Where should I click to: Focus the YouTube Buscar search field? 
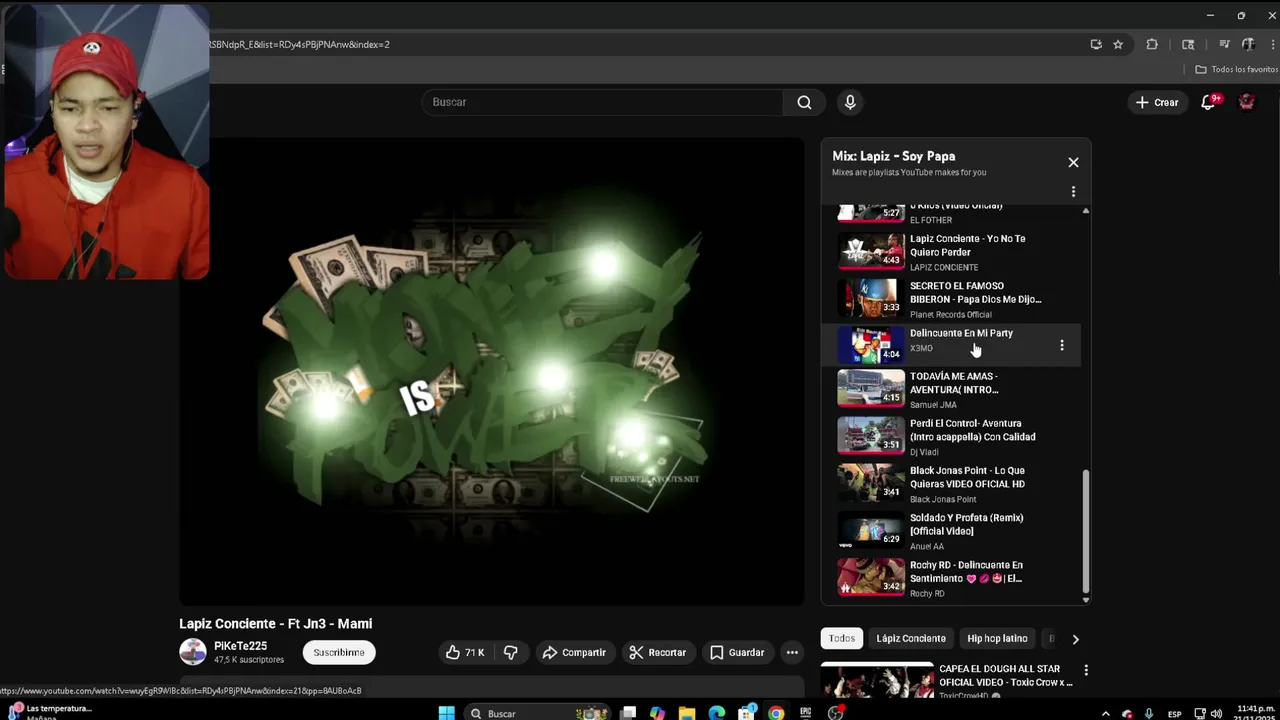click(603, 102)
